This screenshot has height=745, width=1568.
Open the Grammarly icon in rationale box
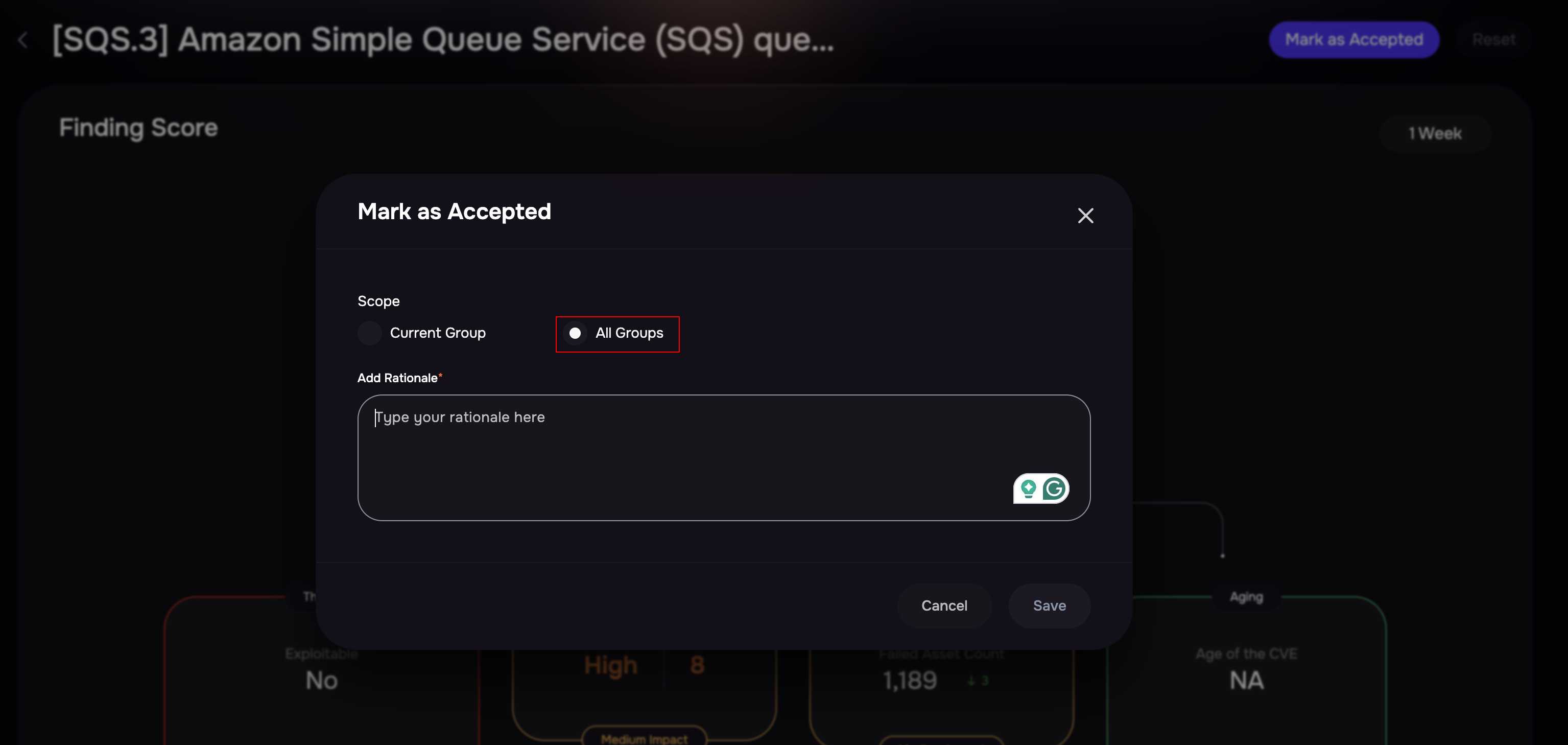coord(1054,488)
